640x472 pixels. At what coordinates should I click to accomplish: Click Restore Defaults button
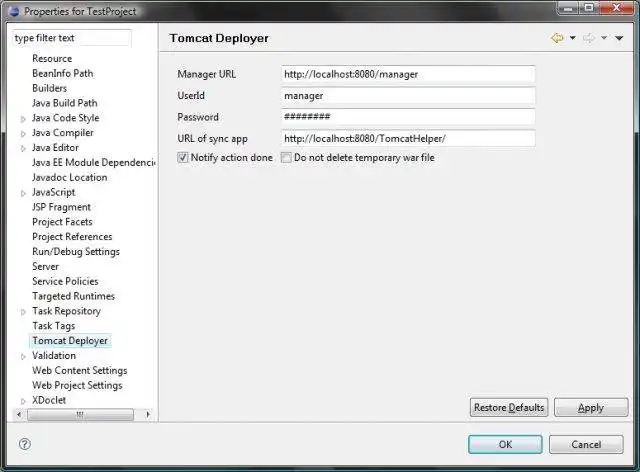point(509,407)
